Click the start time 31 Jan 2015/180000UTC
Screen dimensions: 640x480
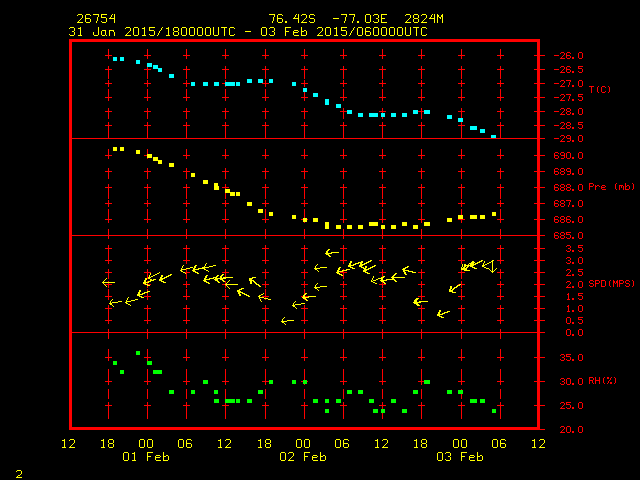coord(152,32)
